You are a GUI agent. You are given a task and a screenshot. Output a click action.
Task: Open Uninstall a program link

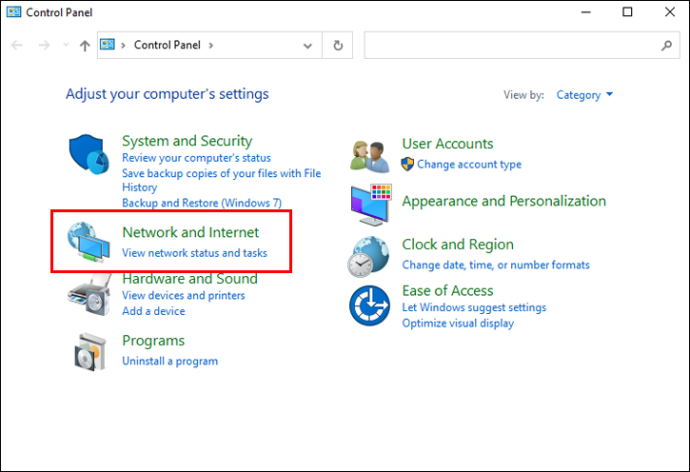tap(169, 361)
